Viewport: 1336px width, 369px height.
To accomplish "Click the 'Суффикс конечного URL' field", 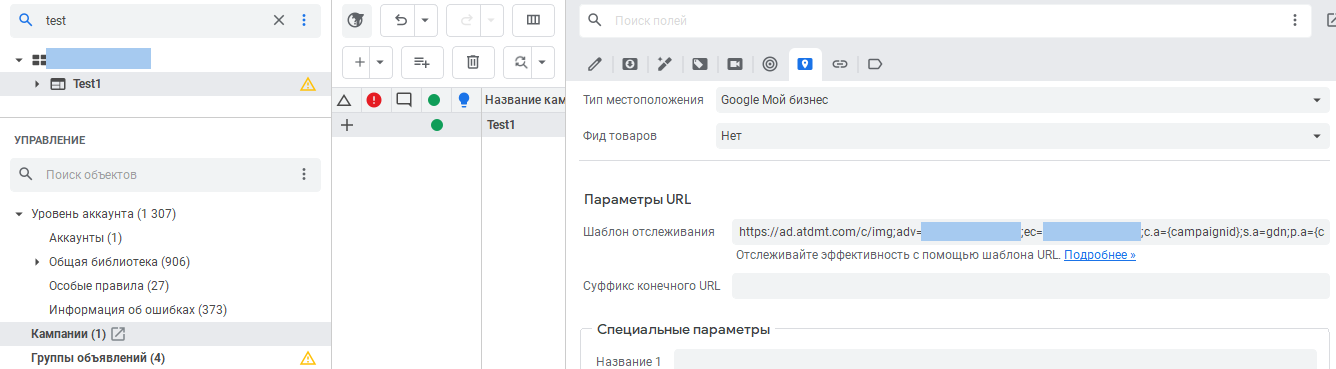I will [x=1031, y=286].
